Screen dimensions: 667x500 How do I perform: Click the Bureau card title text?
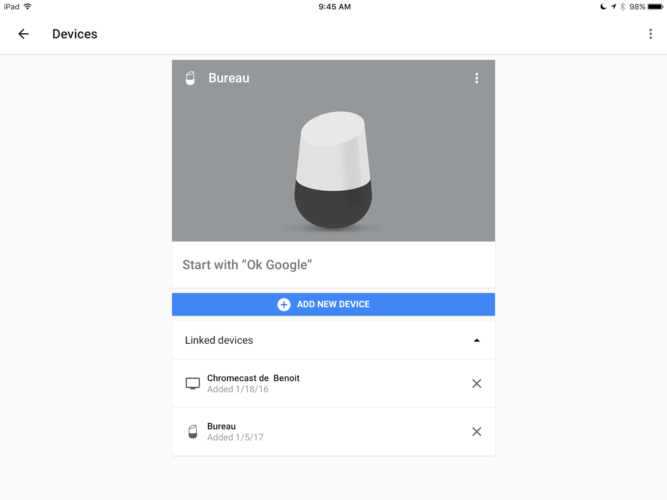point(229,78)
